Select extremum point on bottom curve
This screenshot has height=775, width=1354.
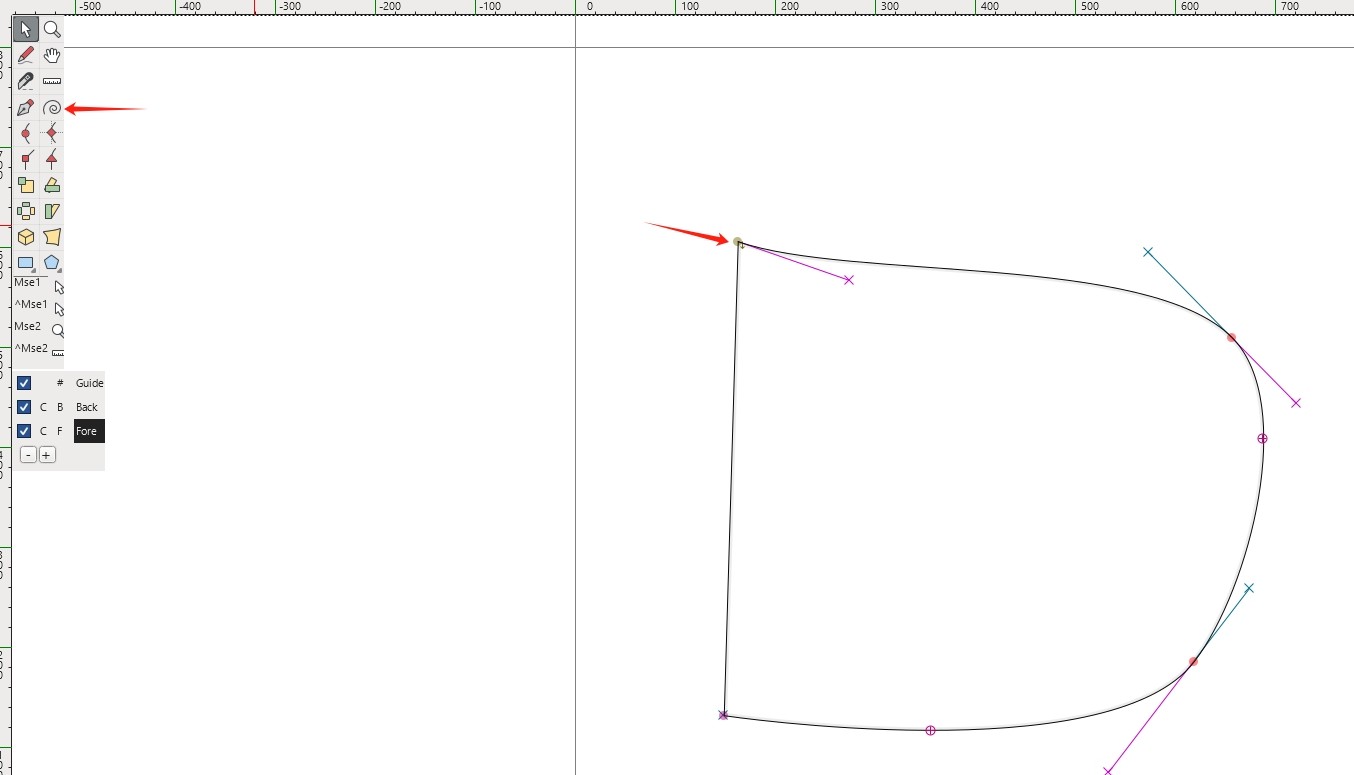click(930, 731)
